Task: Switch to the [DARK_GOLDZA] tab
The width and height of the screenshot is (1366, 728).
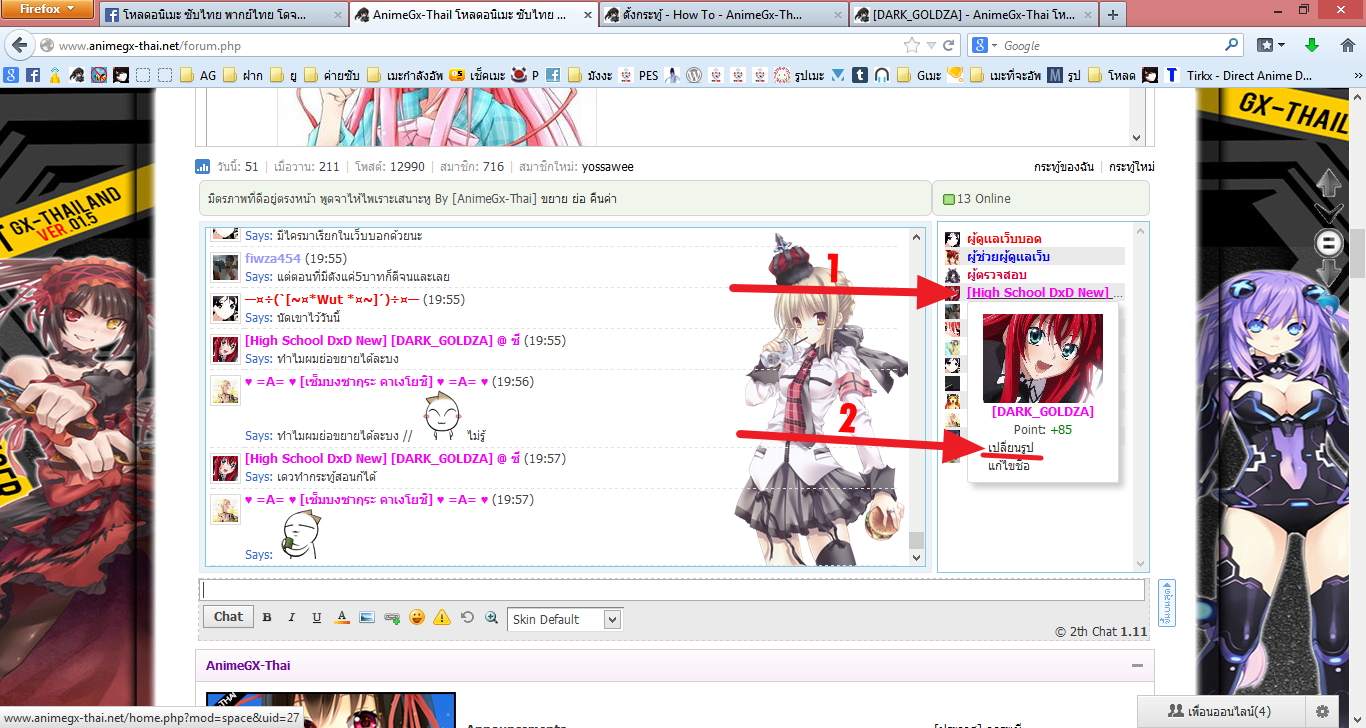Action: coord(973,15)
